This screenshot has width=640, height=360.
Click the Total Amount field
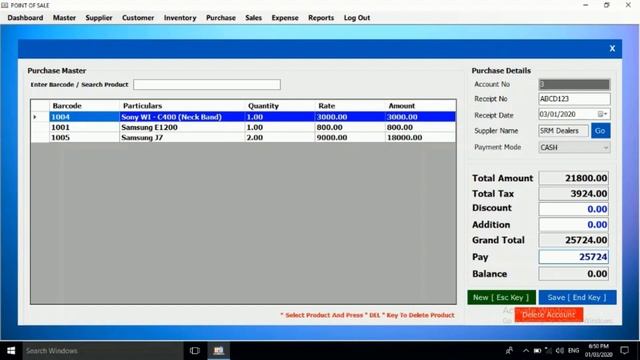[x=573, y=178]
